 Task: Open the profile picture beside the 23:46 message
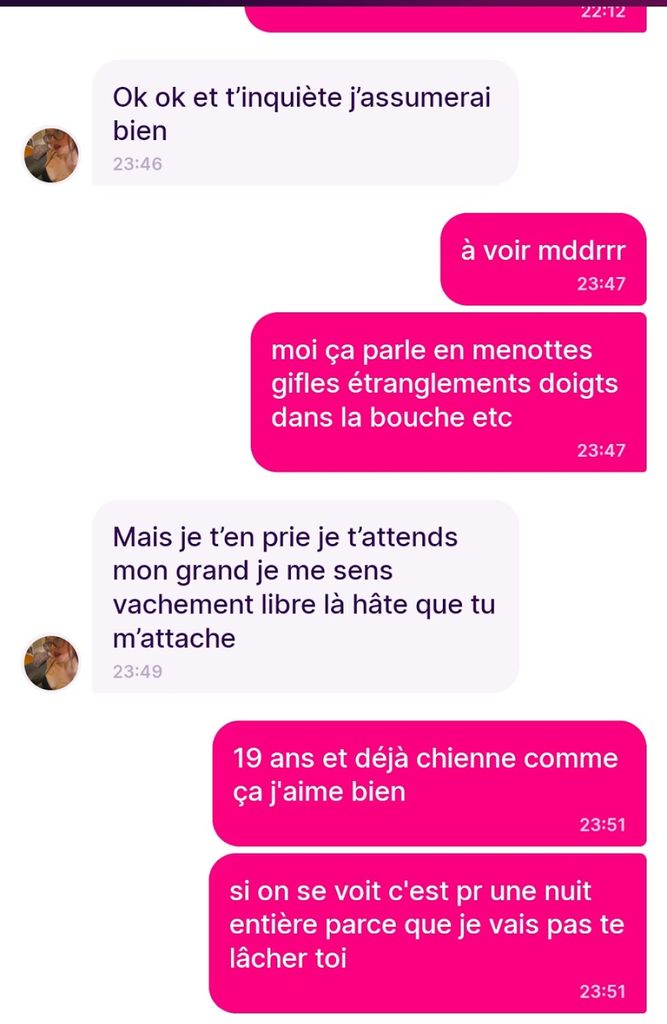coord(52,155)
